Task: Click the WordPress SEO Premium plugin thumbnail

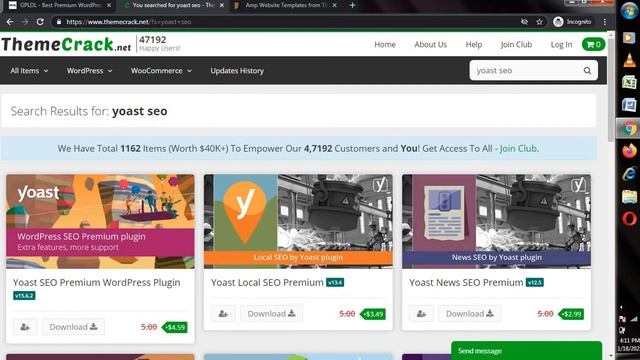Action: [x=100, y=221]
